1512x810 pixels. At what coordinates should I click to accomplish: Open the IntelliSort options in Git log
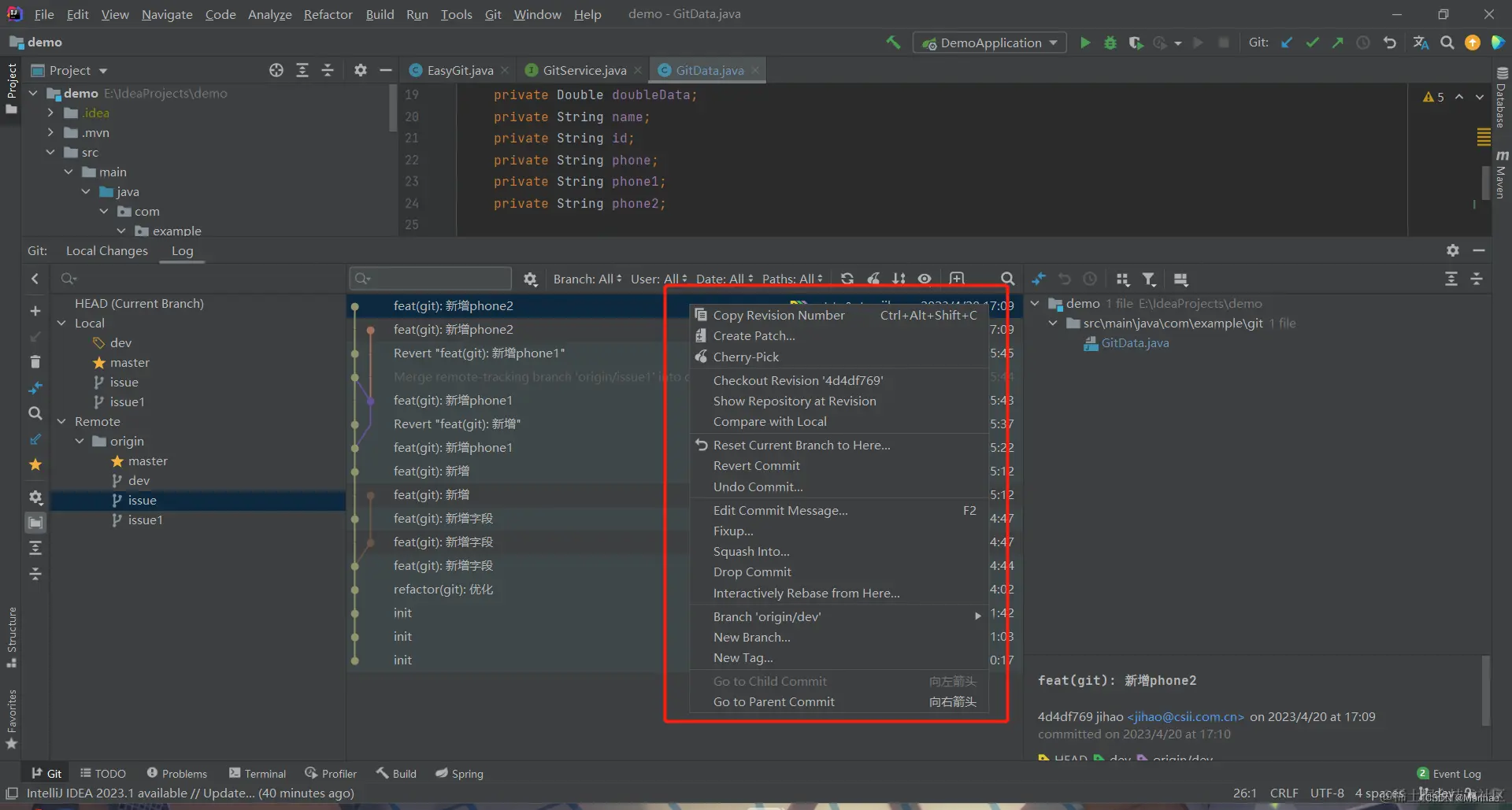pos(899,279)
